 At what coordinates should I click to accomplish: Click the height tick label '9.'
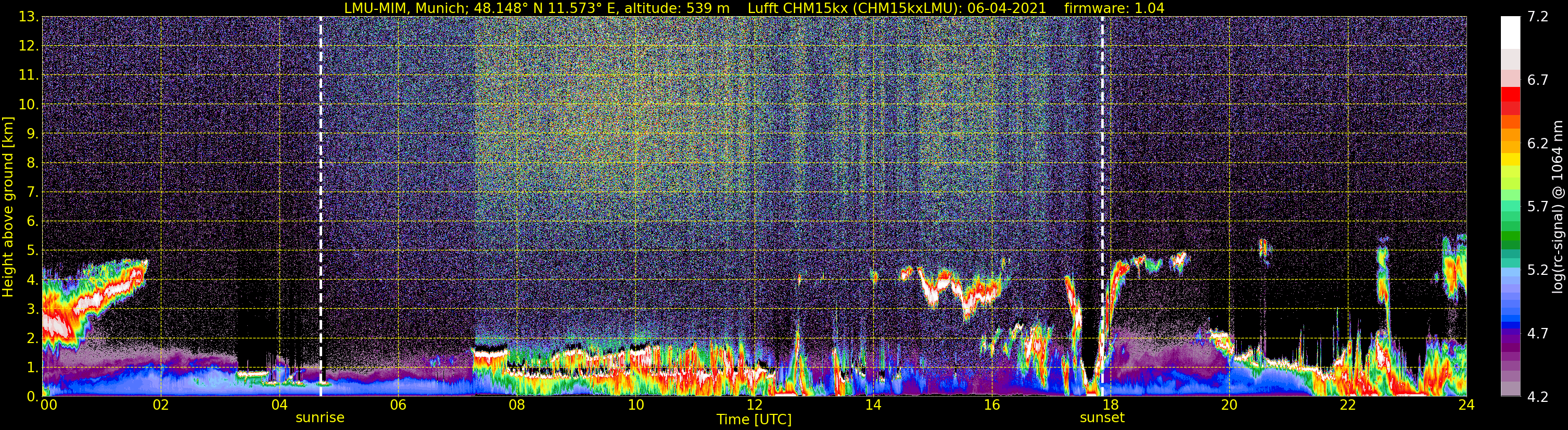(32, 134)
